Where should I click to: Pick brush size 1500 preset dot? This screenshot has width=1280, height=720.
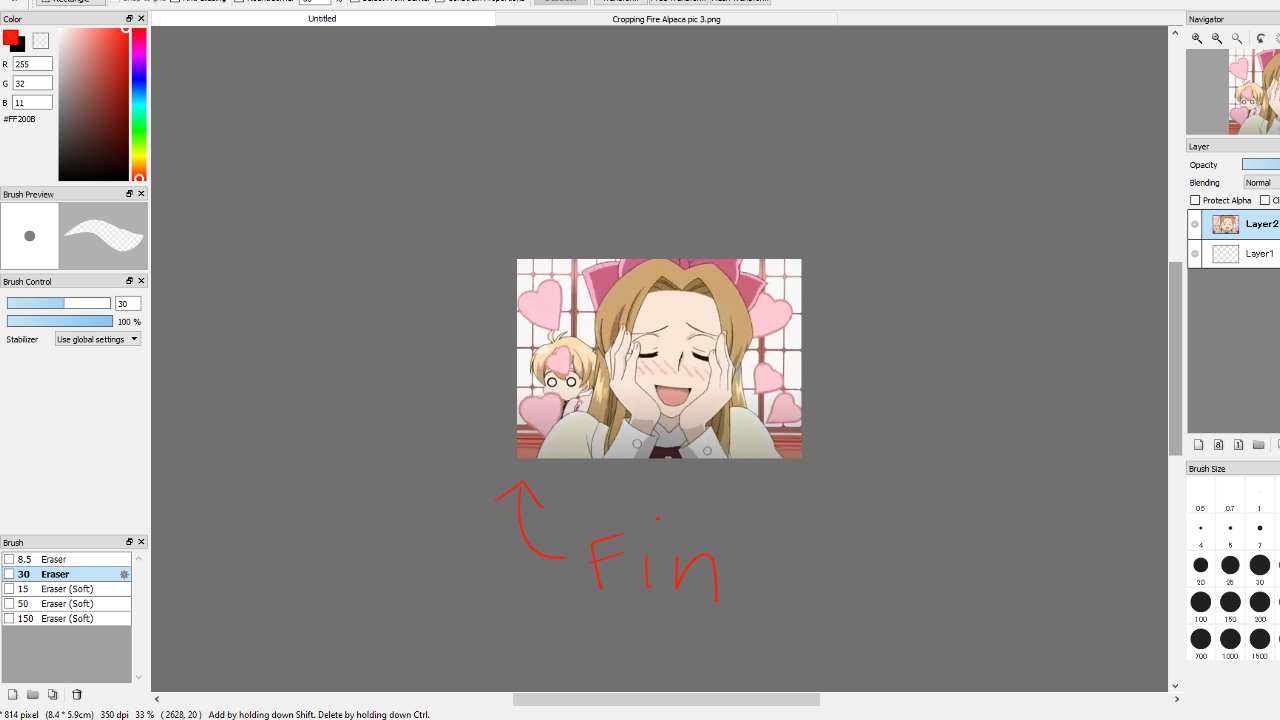coord(1260,639)
